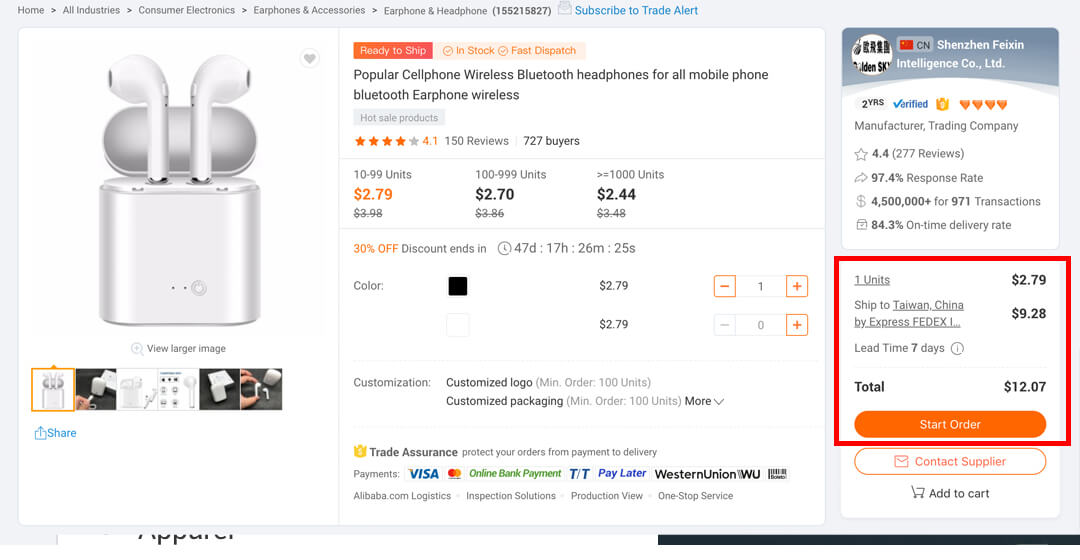Click the Lead Time info icon

click(x=957, y=349)
